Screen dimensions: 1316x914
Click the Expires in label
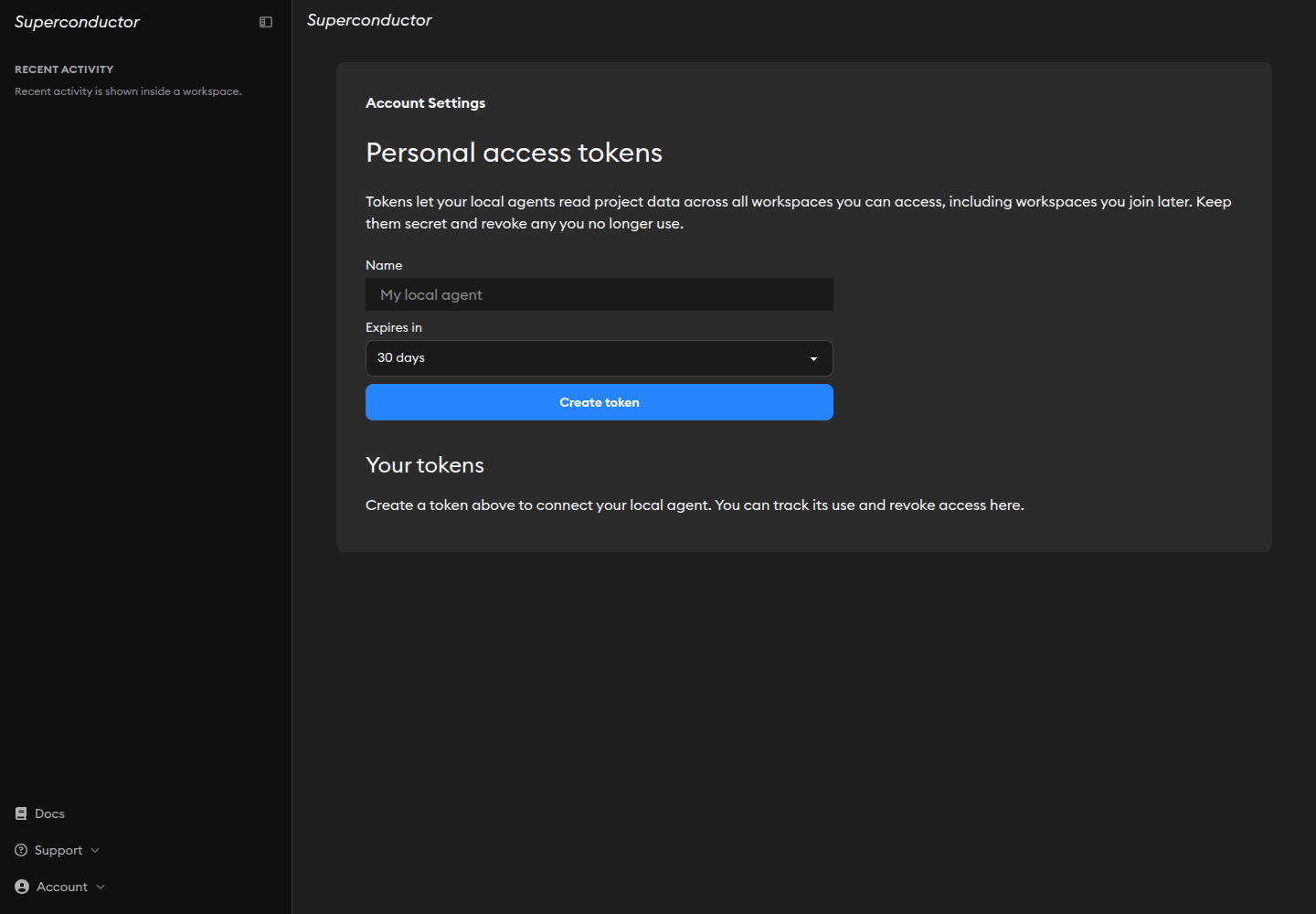[x=394, y=327]
